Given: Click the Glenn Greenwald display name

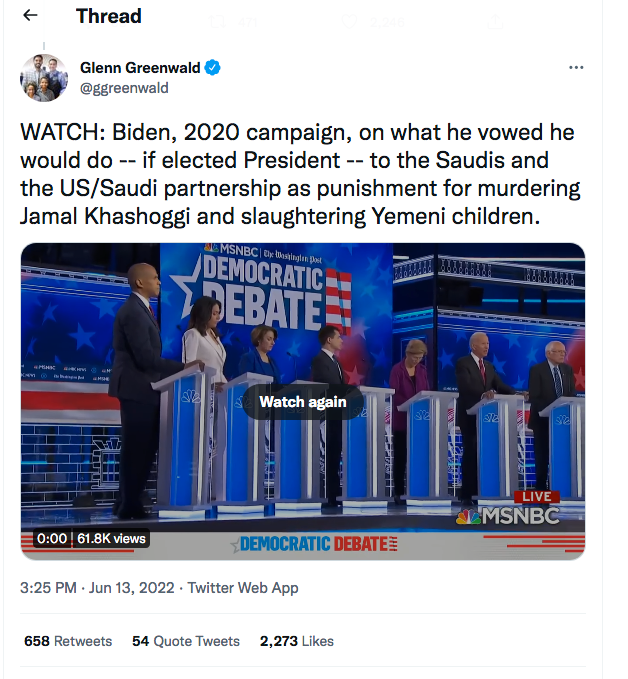Looking at the screenshot, I should coord(140,68).
